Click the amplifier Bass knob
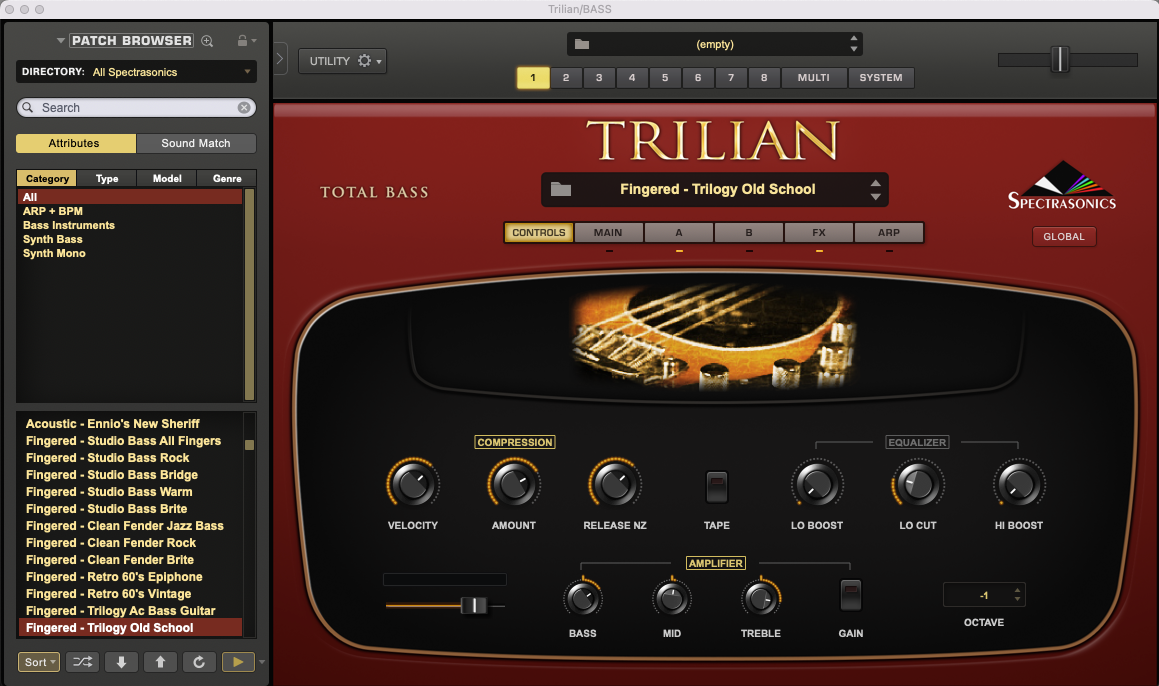1159x686 pixels. 582,598
